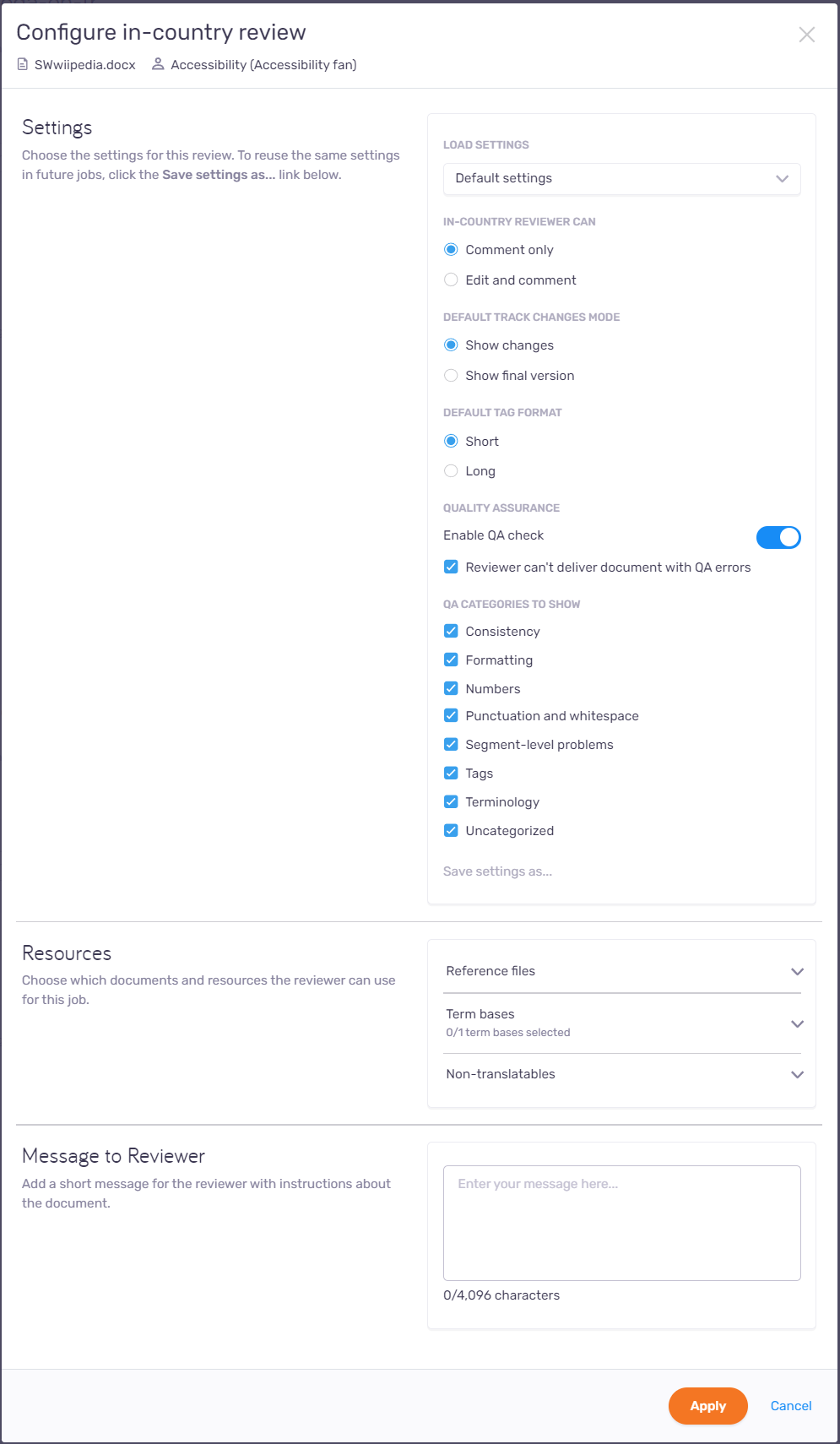
Task: Click the Cancel link
Action: [791, 1406]
